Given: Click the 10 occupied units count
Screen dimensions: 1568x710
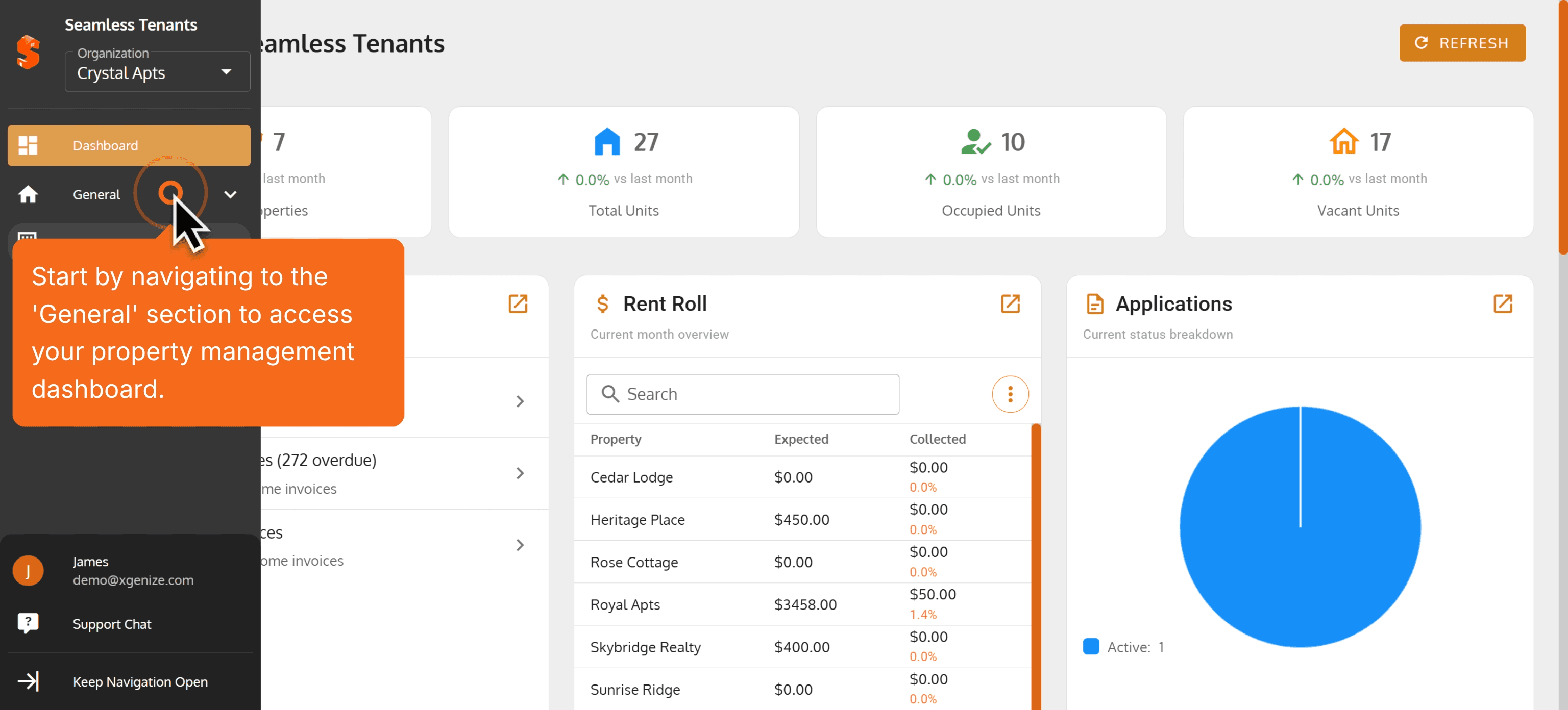Looking at the screenshot, I should [x=1013, y=142].
